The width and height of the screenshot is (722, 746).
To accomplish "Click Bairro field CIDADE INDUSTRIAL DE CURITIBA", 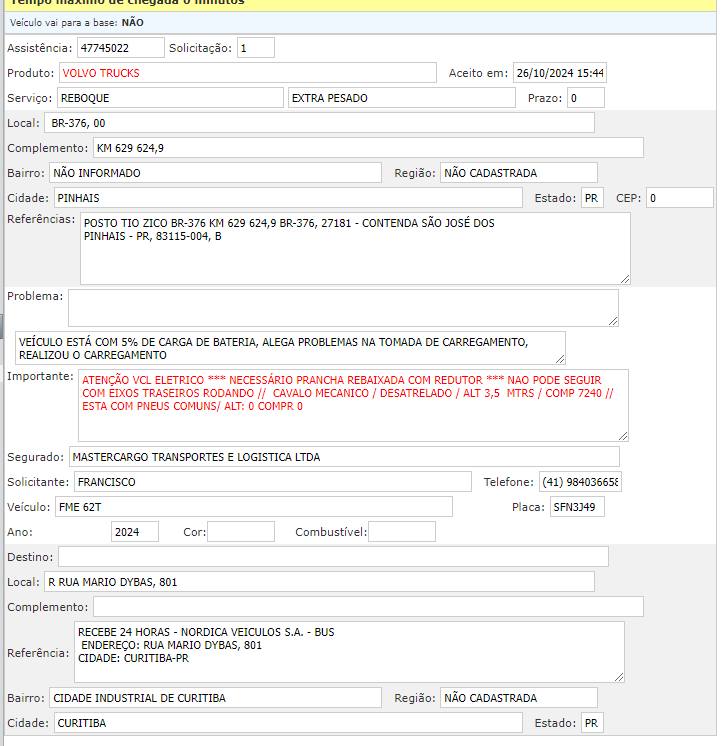I will pyautogui.click(x=215, y=697).
